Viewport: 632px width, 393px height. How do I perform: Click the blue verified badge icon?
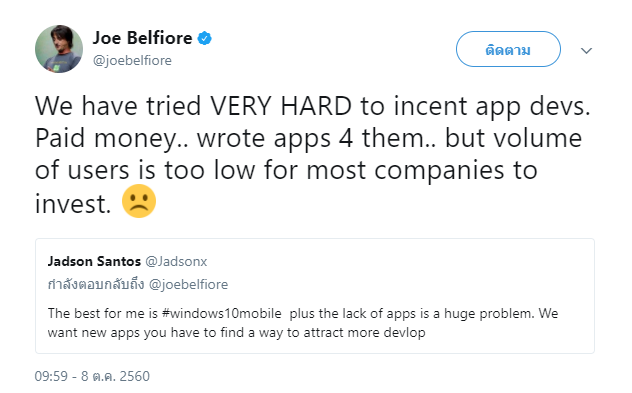click(204, 38)
